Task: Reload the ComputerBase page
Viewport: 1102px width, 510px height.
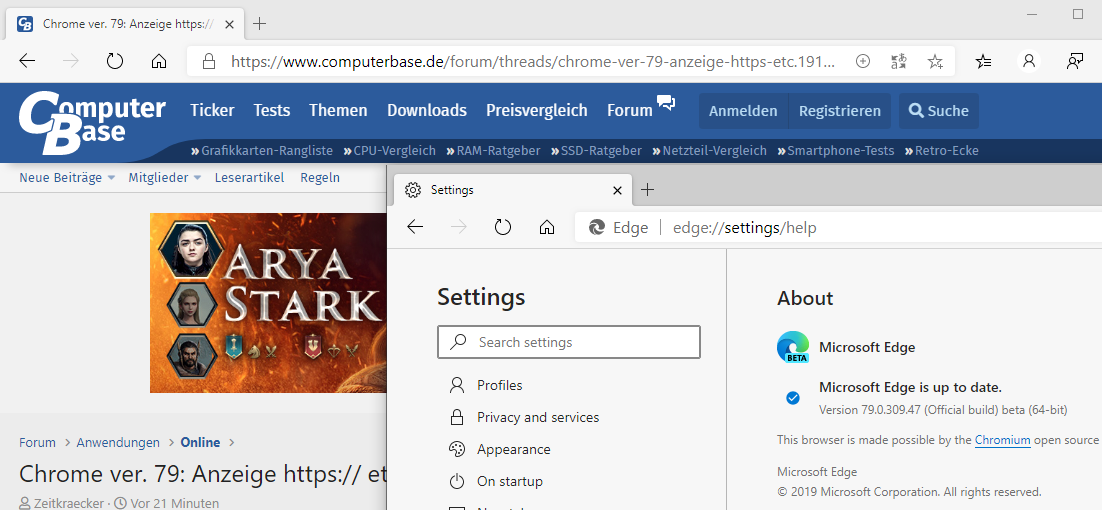Action: pos(115,61)
